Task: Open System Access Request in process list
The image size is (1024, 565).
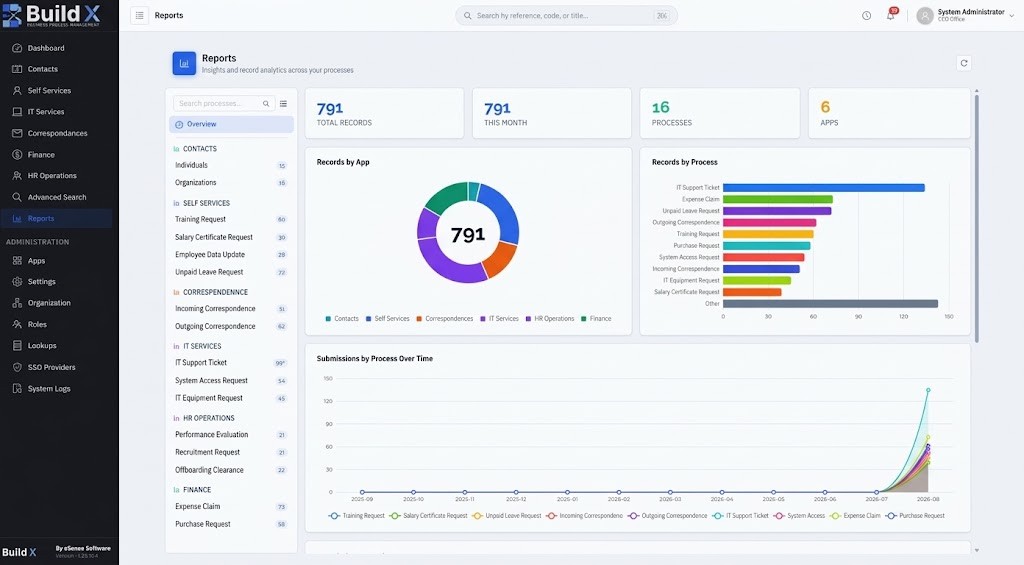Action: (231, 381)
